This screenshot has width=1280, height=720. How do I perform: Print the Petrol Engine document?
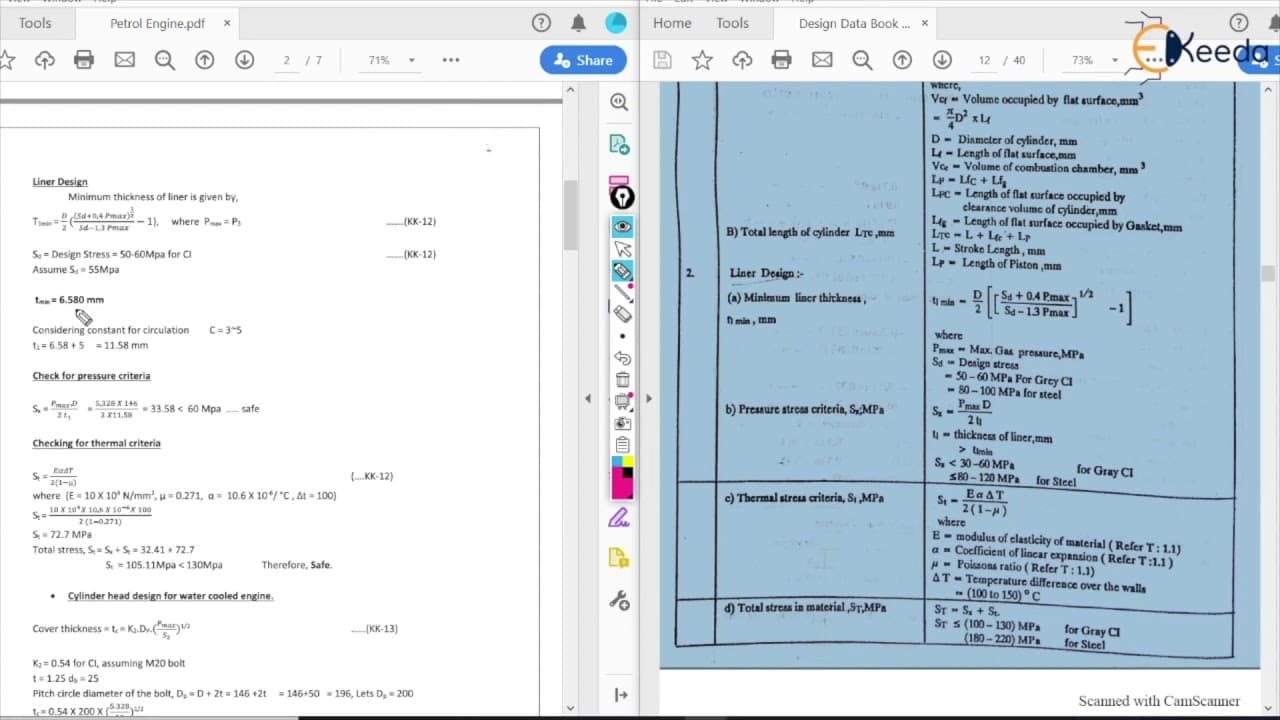[x=84, y=60]
